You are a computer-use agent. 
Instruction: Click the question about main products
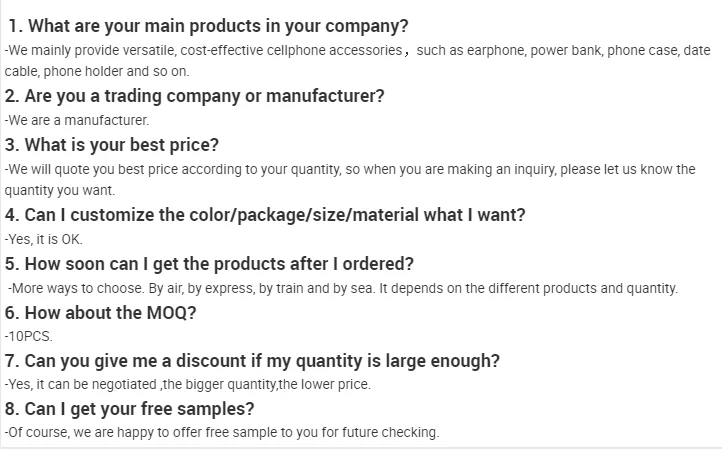coord(208,26)
